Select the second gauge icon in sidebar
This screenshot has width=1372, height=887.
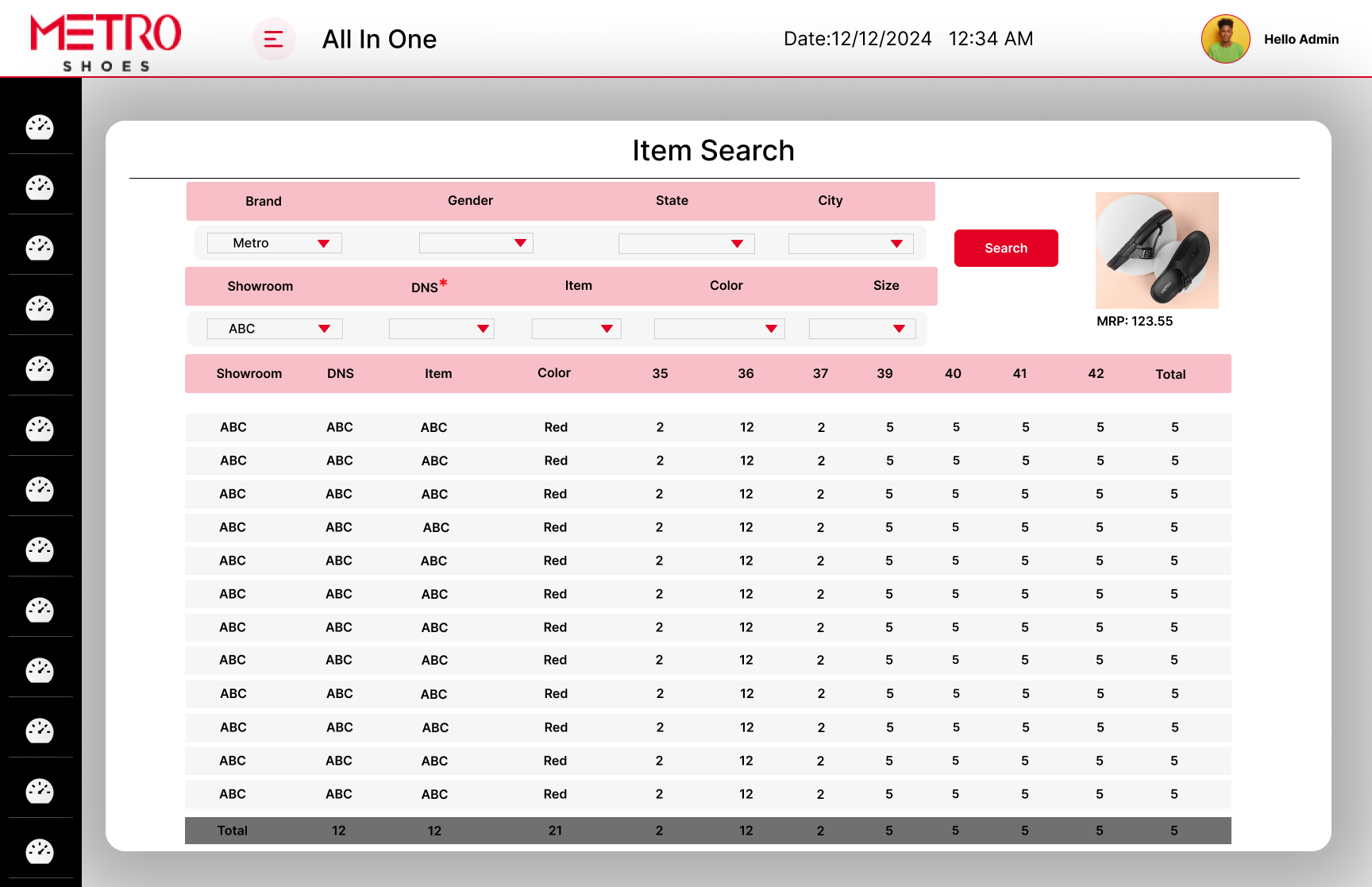tap(40, 187)
